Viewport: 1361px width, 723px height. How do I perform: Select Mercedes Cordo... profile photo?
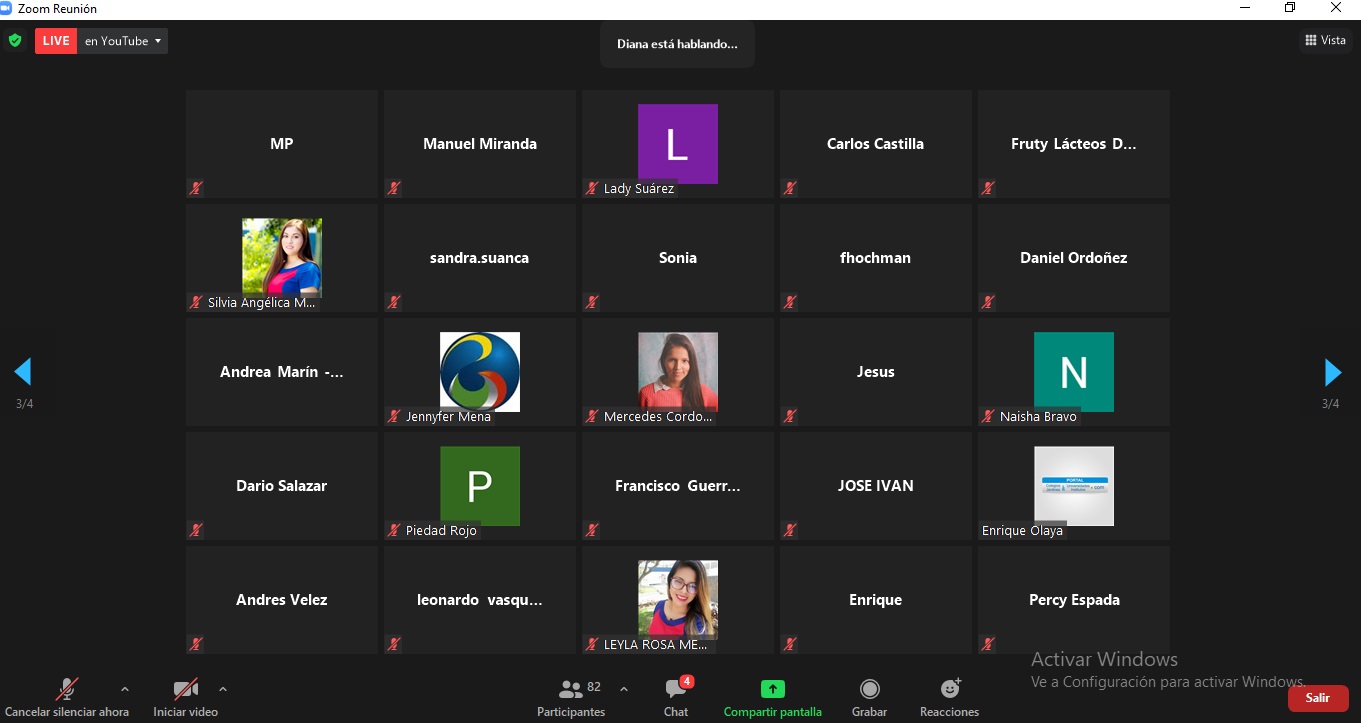pyautogui.click(x=678, y=372)
